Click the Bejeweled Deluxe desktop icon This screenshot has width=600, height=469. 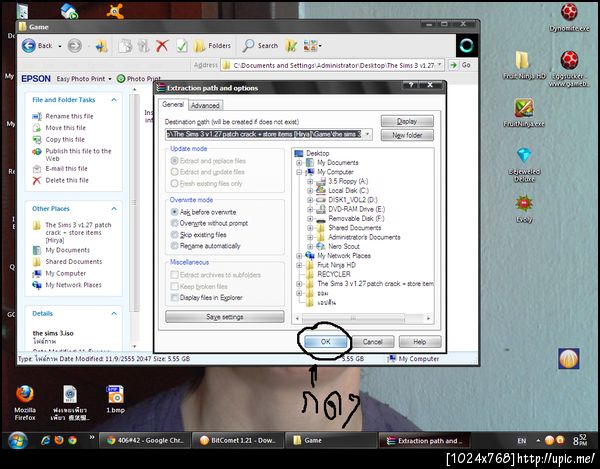(x=524, y=165)
